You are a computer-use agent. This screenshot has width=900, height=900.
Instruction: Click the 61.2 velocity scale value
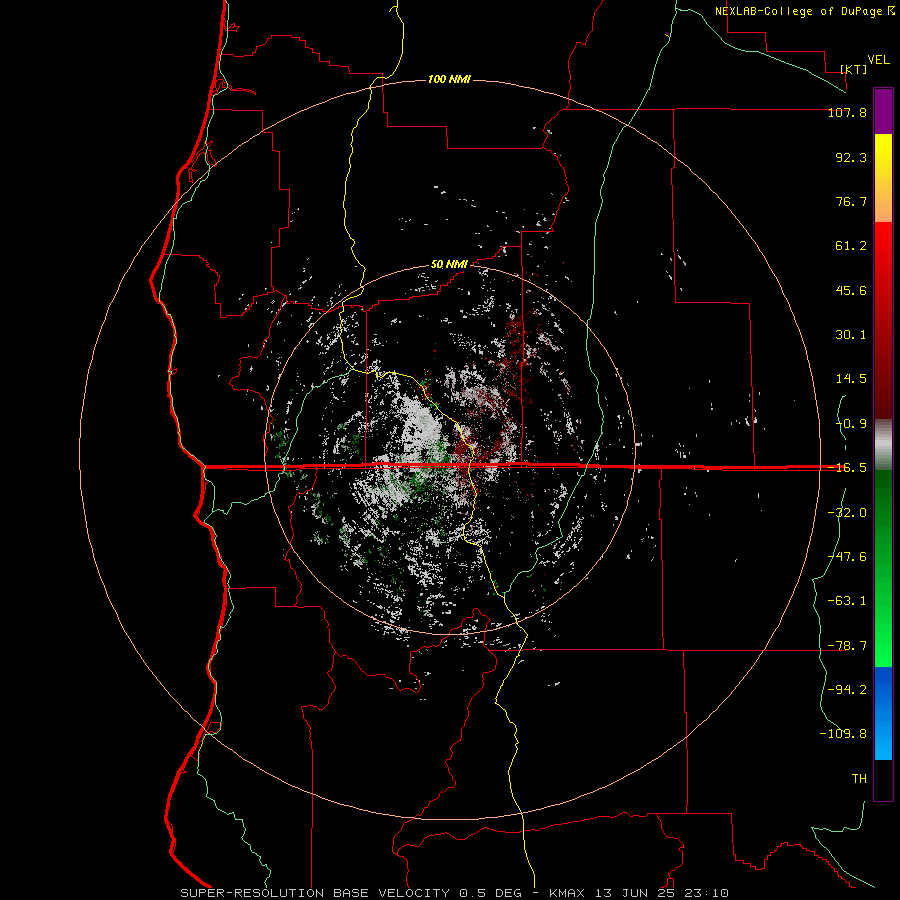[851, 246]
